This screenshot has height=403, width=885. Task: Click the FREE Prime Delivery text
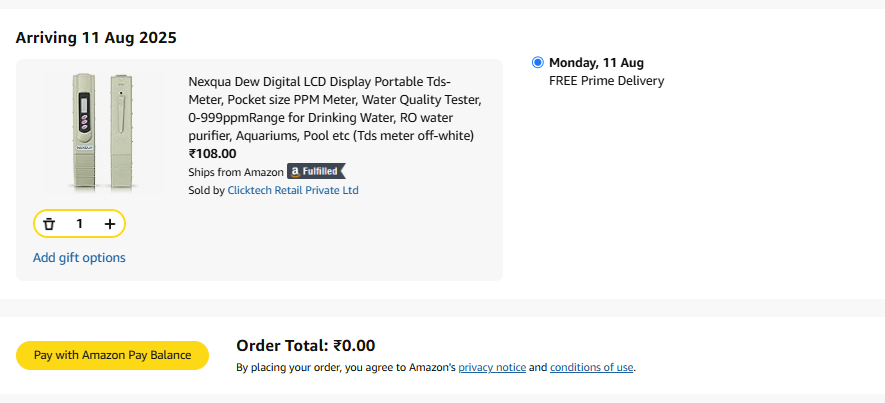click(x=606, y=81)
